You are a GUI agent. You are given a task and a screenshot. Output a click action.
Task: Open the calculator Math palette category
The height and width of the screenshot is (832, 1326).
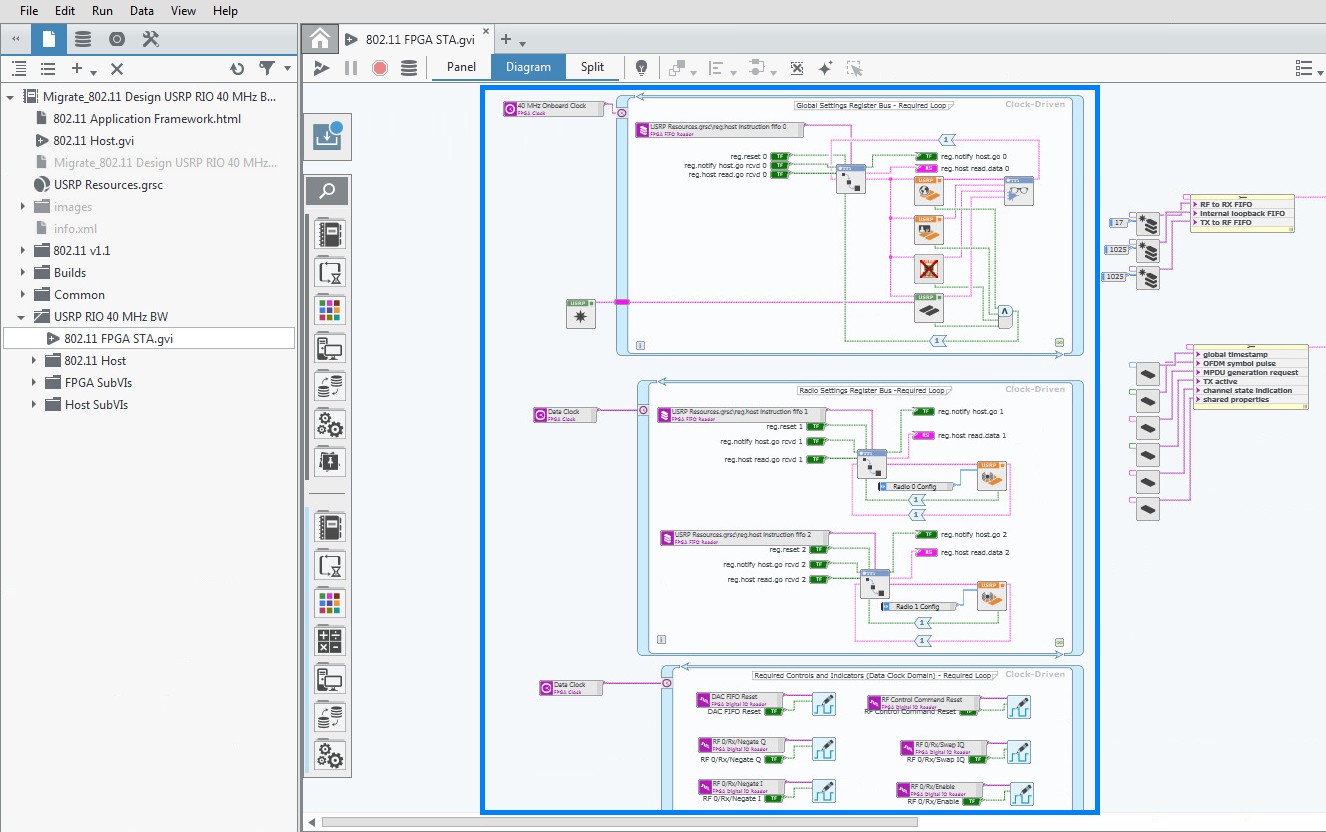330,640
